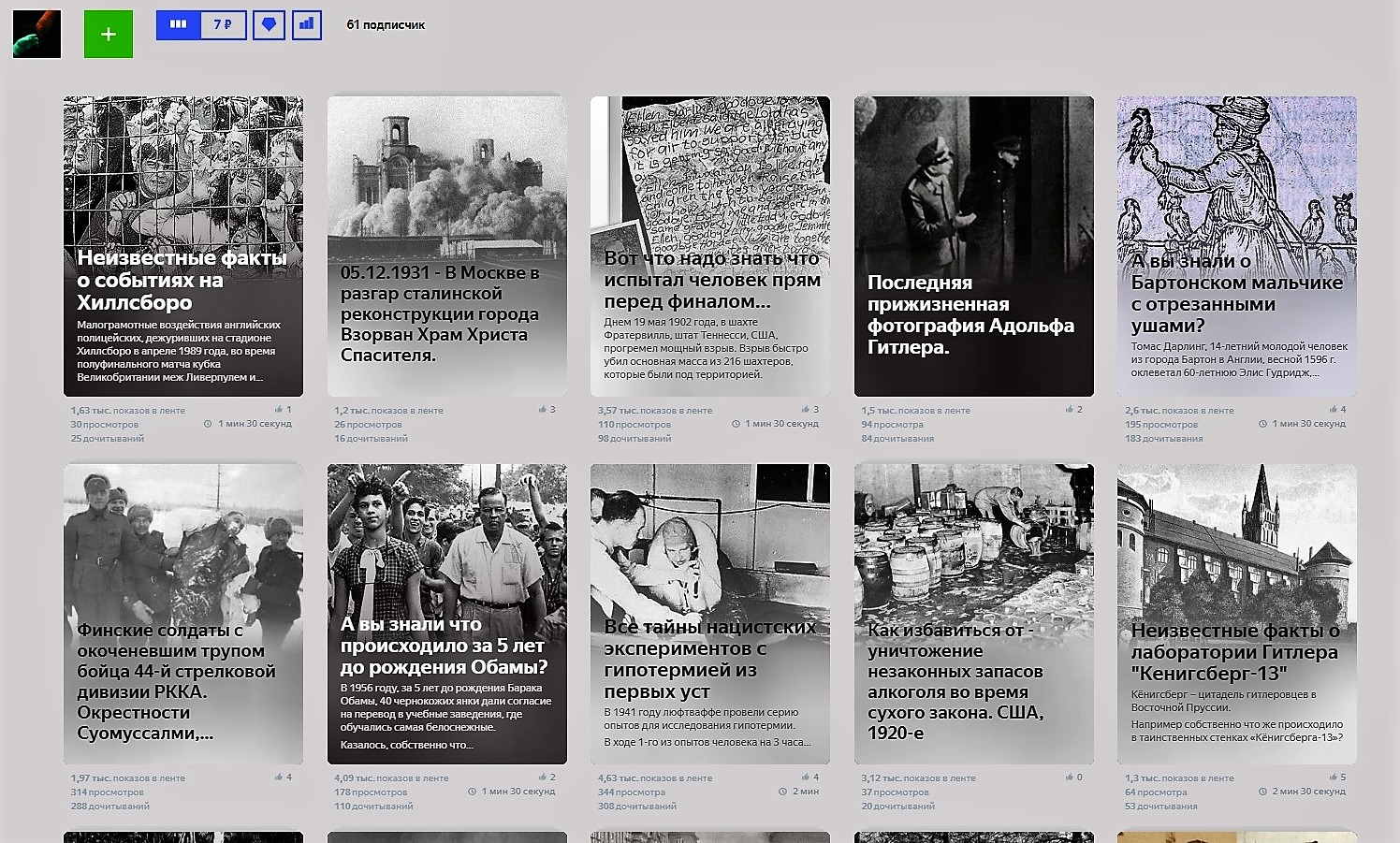Open the 7 ₽ monetization tab

point(223,24)
